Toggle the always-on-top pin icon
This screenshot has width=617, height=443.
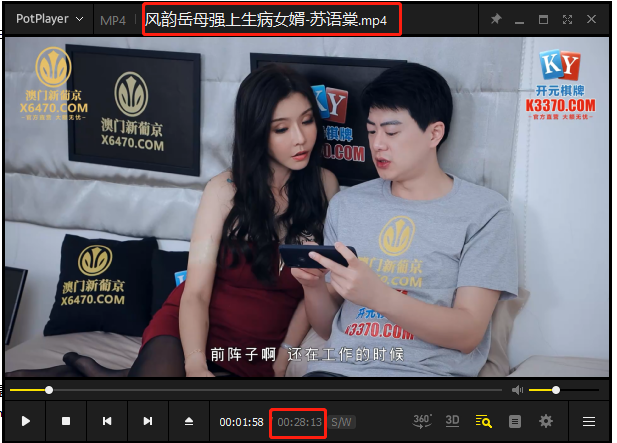[x=496, y=19]
